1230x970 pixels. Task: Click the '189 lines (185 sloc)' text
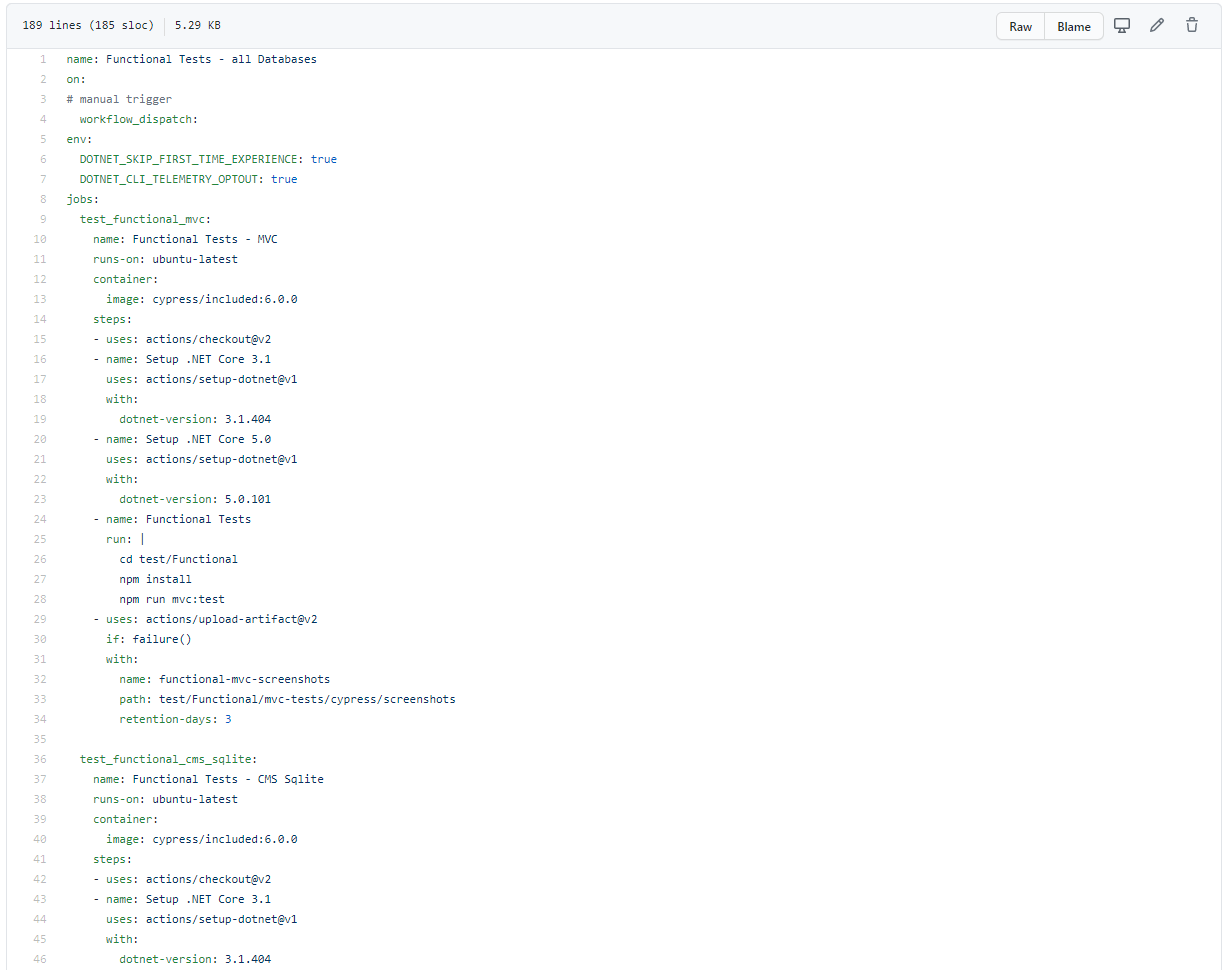point(88,26)
